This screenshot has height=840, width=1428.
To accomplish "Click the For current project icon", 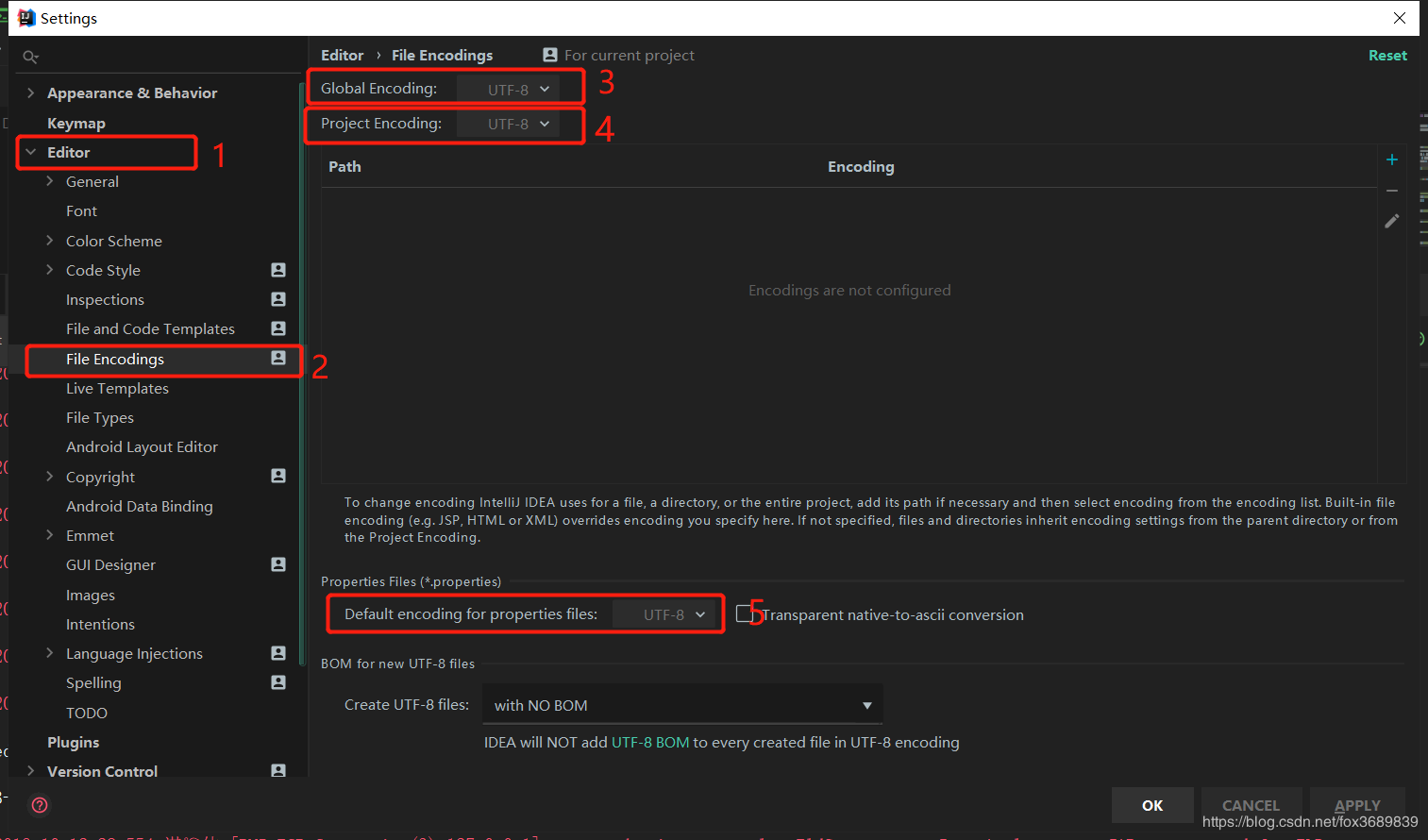I will (550, 55).
